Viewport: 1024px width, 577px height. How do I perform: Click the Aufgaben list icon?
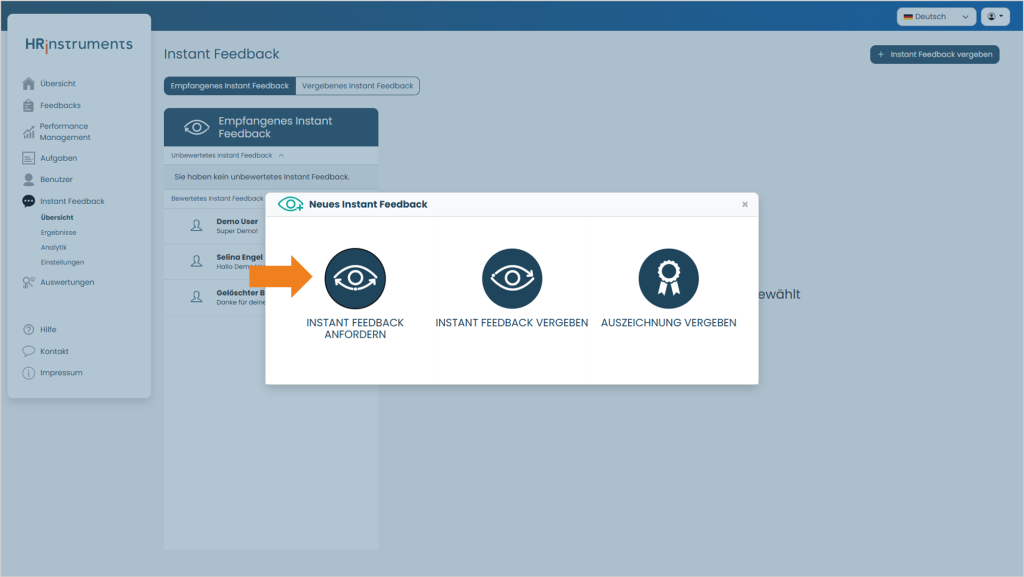tap(28, 158)
